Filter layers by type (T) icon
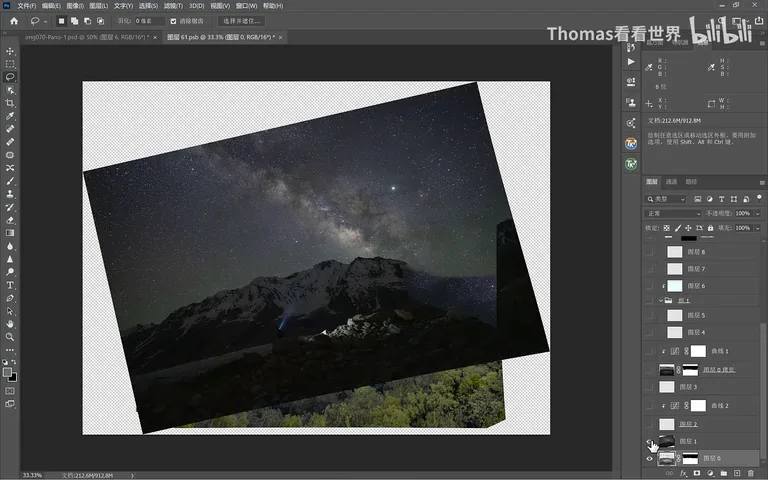The image size is (768, 480). (721, 199)
